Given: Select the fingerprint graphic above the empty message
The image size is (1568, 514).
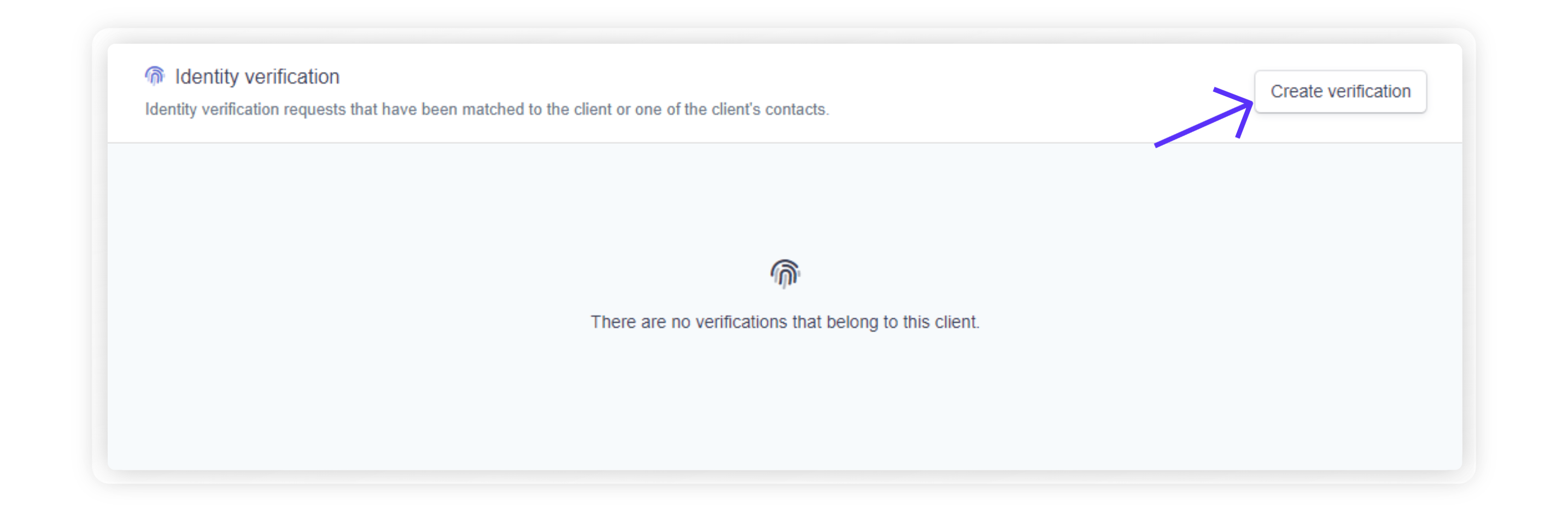Looking at the screenshot, I should coord(785,273).
